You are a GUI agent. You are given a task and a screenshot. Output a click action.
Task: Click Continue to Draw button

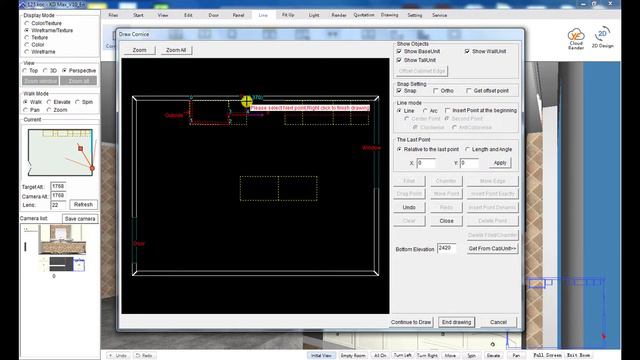pyautogui.click(x=411, y=322)
